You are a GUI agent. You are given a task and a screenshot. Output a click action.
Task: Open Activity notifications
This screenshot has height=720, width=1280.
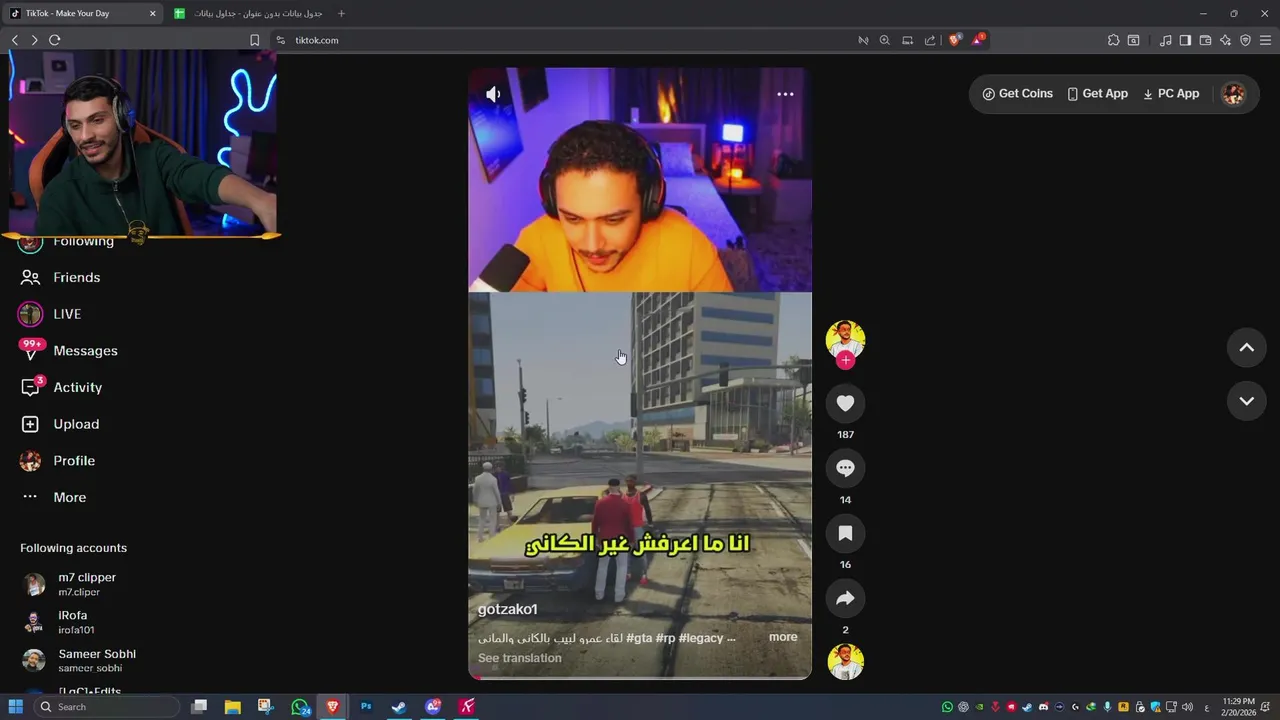pyautogui.click(x=62, y=388)
